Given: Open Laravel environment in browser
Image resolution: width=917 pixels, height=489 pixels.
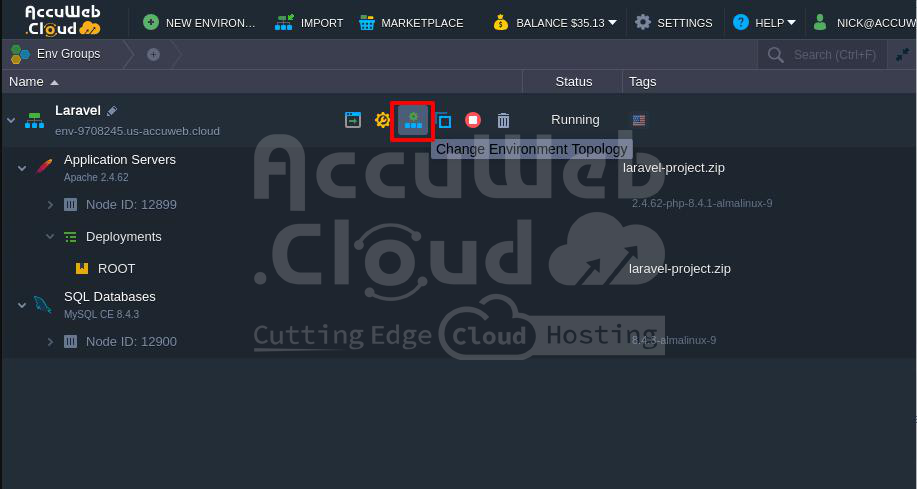Looking at the screenshot, I should tap(353, 120).
